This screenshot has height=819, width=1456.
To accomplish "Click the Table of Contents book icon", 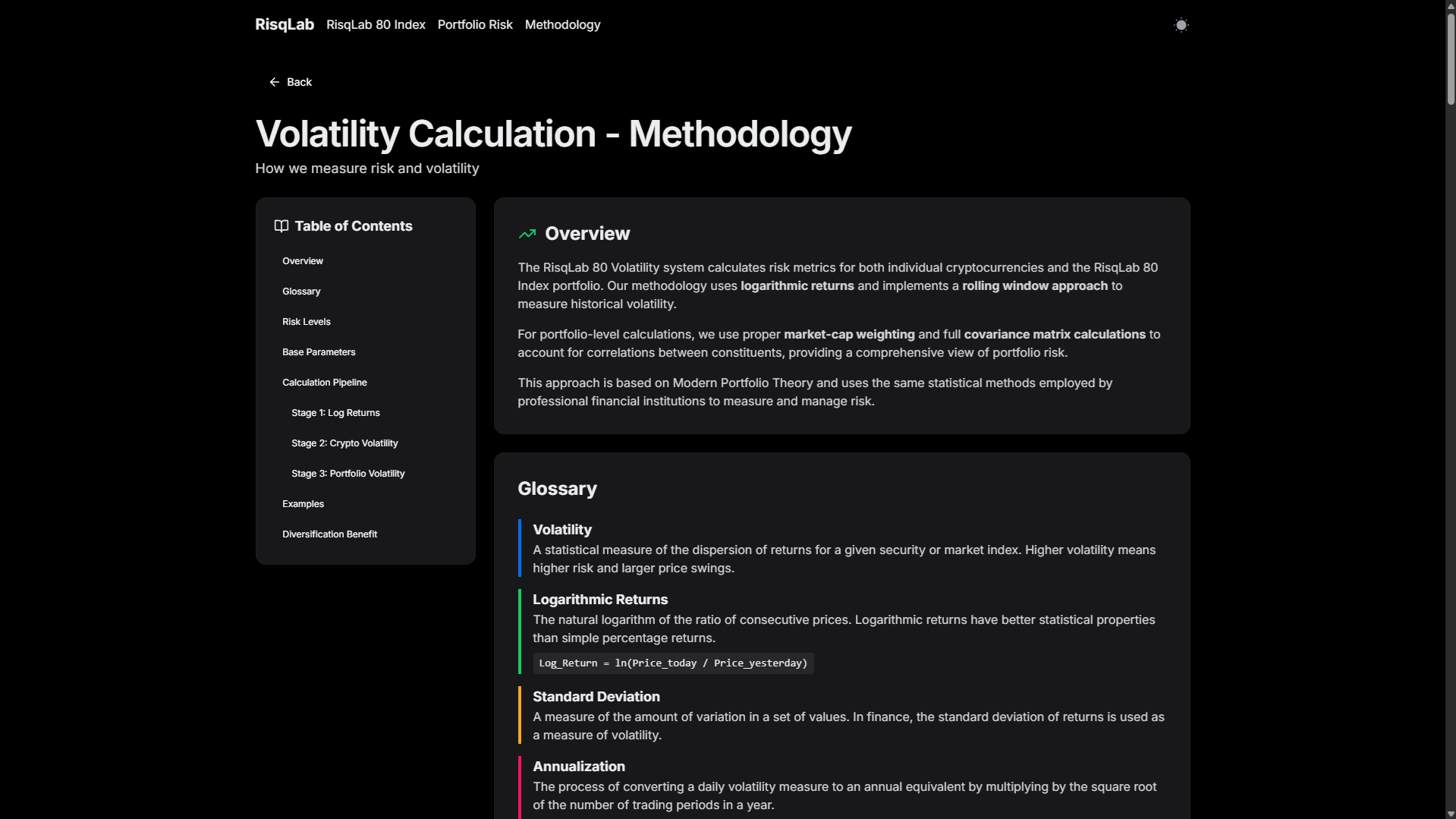I will [x=281, y=225].
